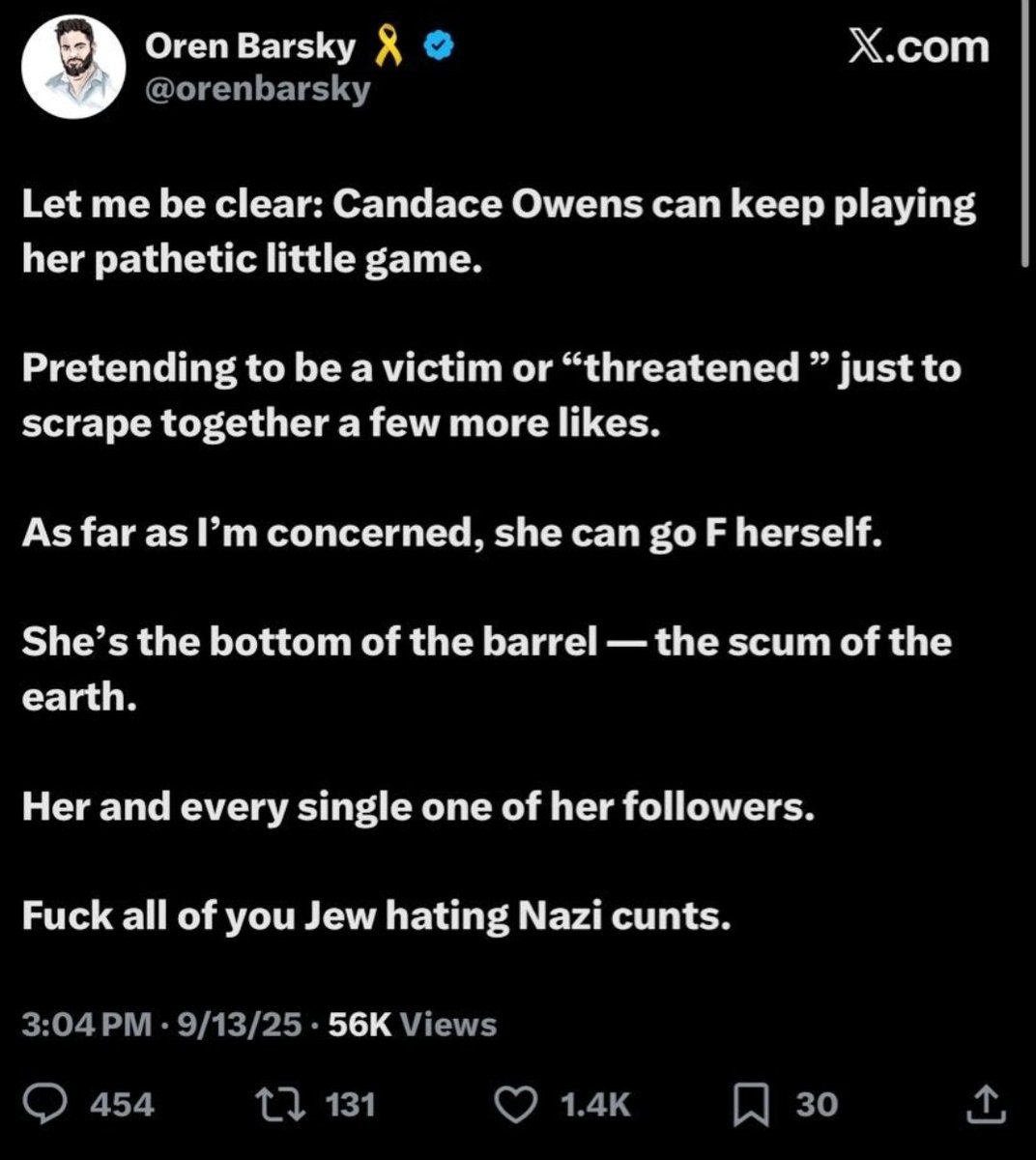Screen dimensions: 1036x1160
Task: Open the @orenbarsky handle link
Action: pyautogui.click(x=257, y=90)
